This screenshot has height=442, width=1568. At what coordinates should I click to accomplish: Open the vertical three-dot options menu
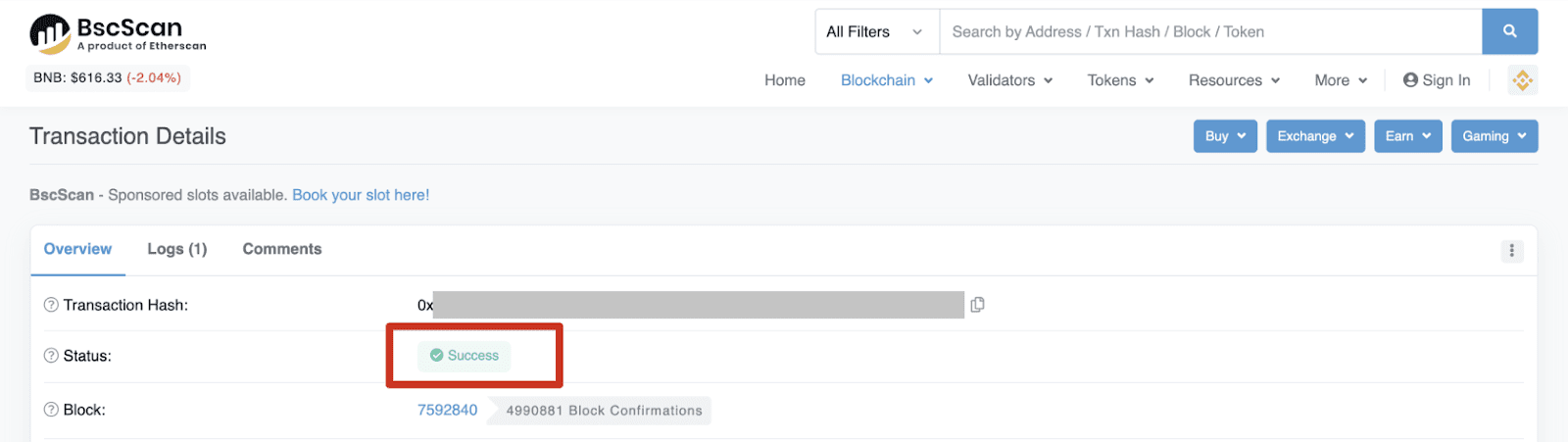(x=1511, y=251)
